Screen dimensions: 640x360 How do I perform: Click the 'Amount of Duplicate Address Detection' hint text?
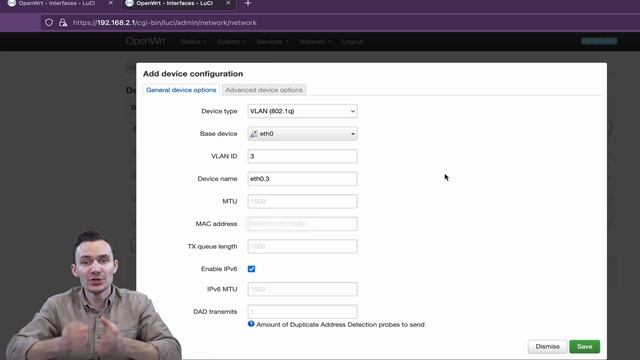pos(340,324)
